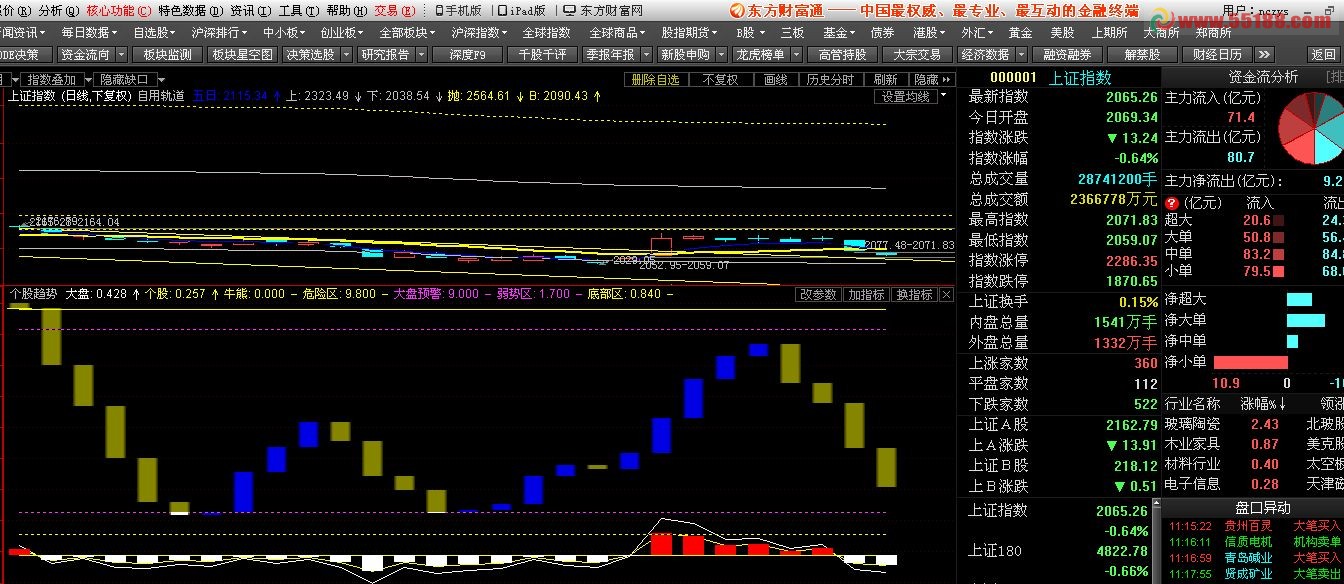
Task: Open the 美股 section
Action: [x=1062, y=32]
